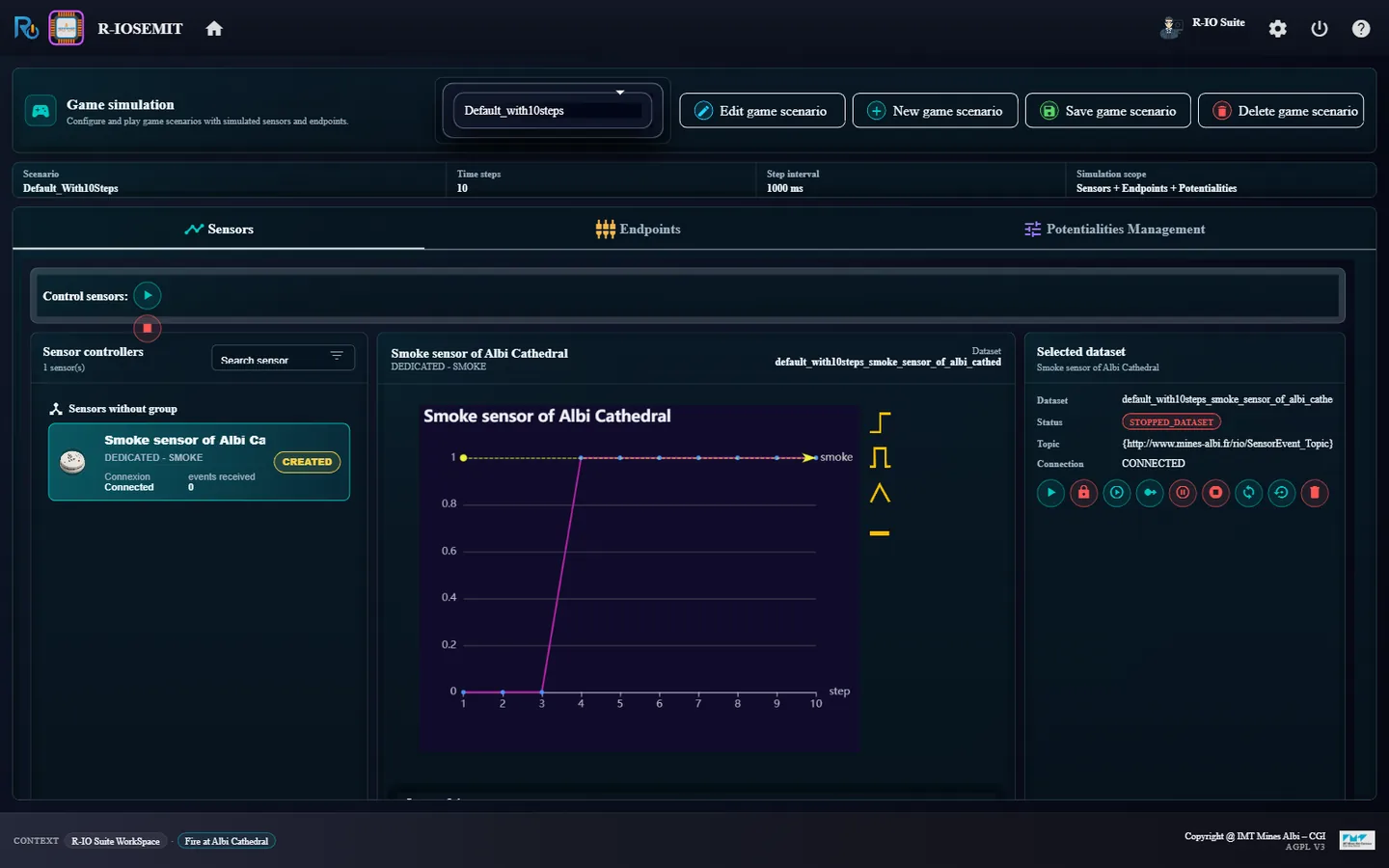Image resolution: width=1389 pixels, height=868 pixels.
Task: Apply square pulse waveform shape
Action: point(880,457)
